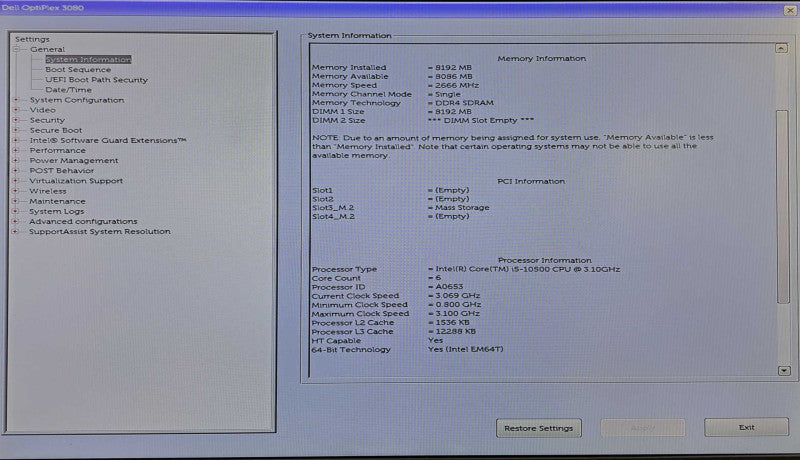800x460 pixels.
Task: Click the Processor Information heading
Action: 544,260
